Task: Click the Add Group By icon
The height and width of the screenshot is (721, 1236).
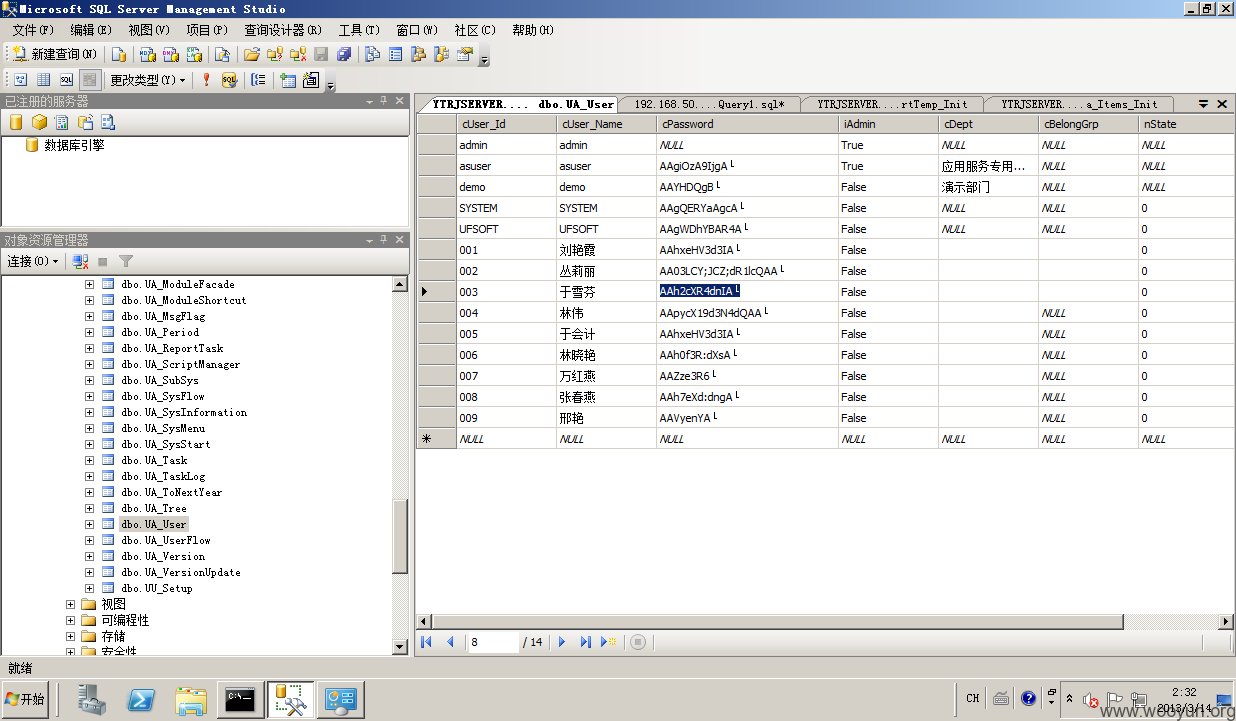Action: click(258, 80)
